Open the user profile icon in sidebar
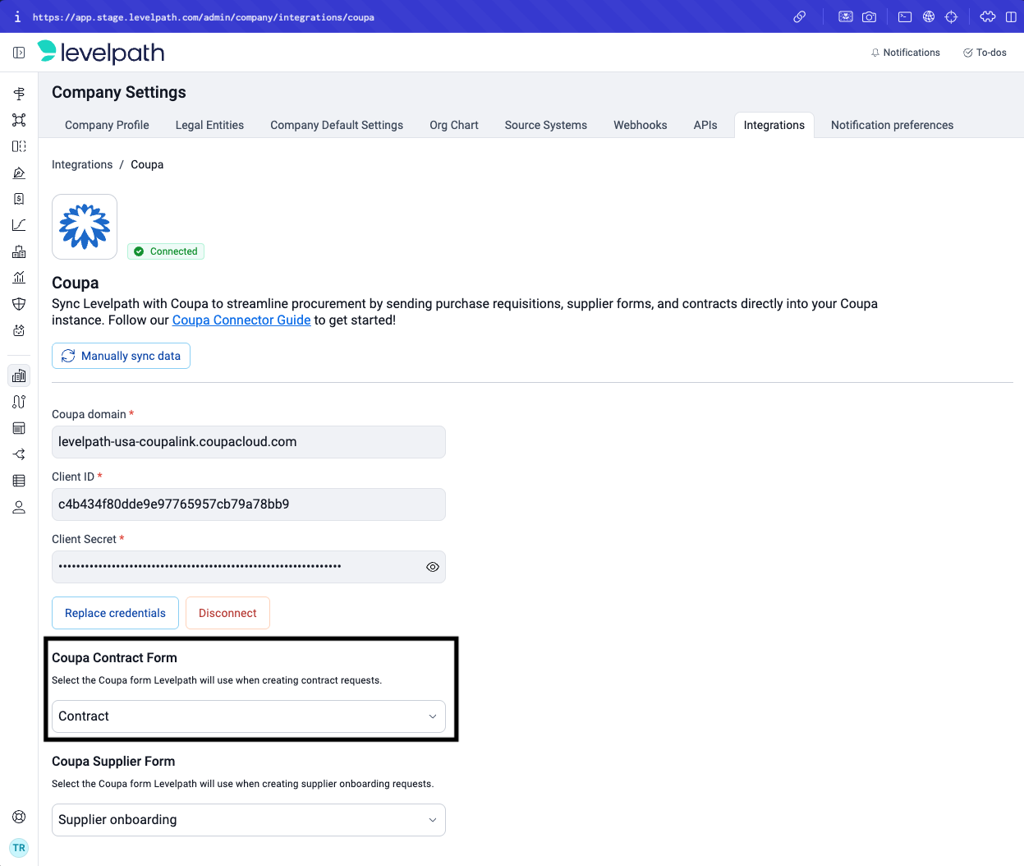Screen dimensions: 1024x866 coord(18,507)
